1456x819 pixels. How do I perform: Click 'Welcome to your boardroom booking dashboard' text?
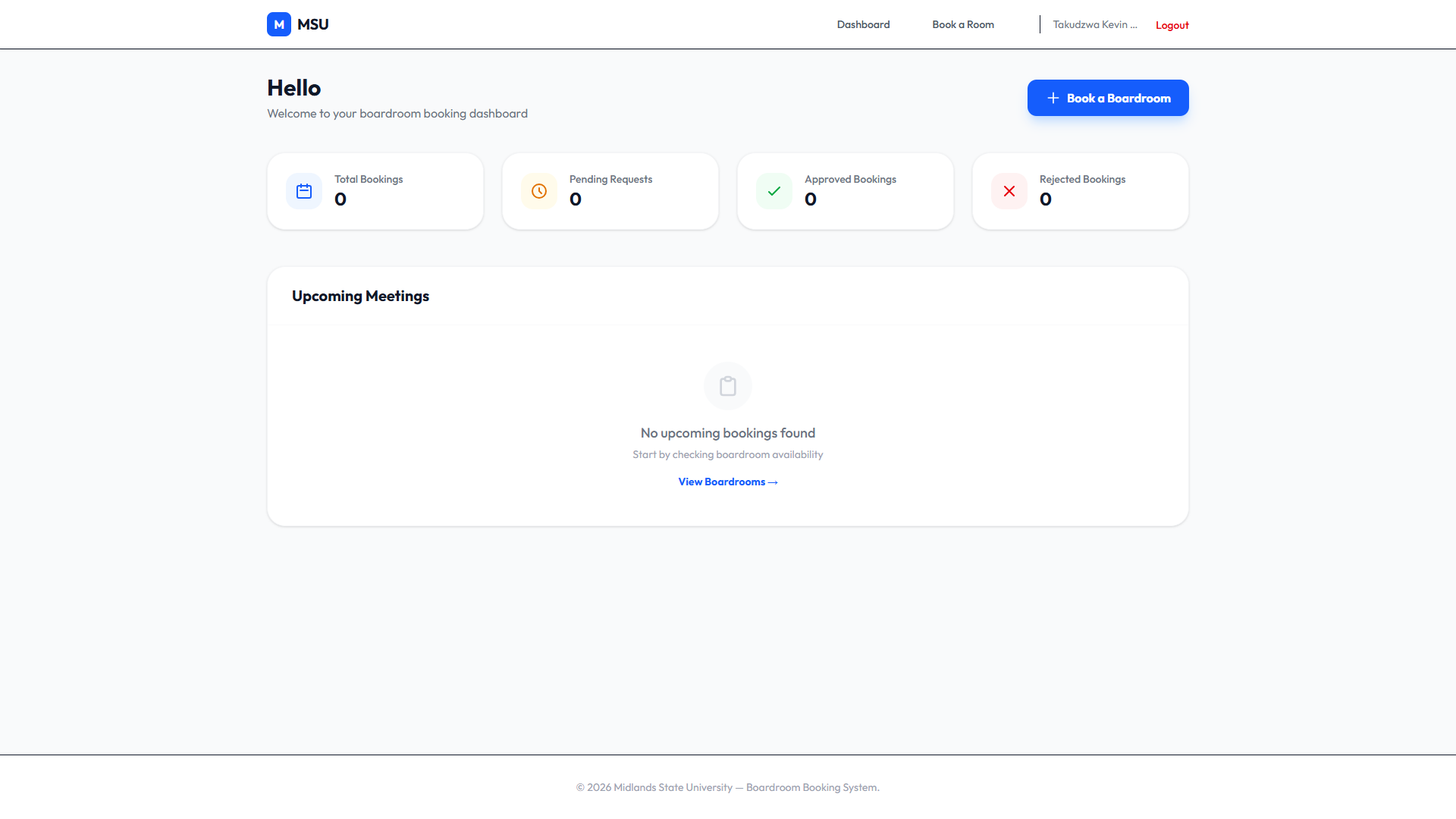click(x=397, y=114)
